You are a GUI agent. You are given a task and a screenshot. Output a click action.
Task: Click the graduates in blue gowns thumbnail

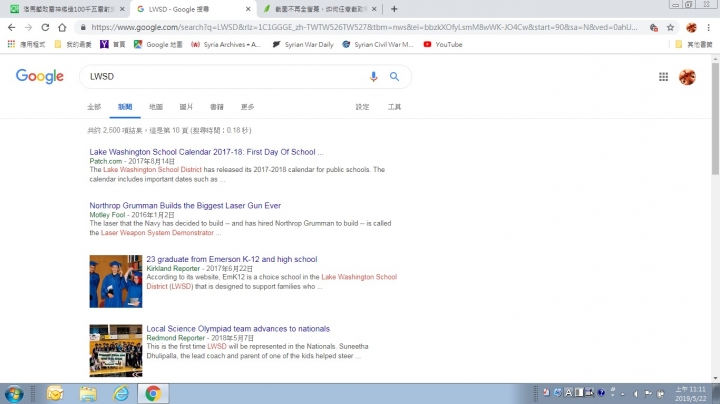(116, 281)
